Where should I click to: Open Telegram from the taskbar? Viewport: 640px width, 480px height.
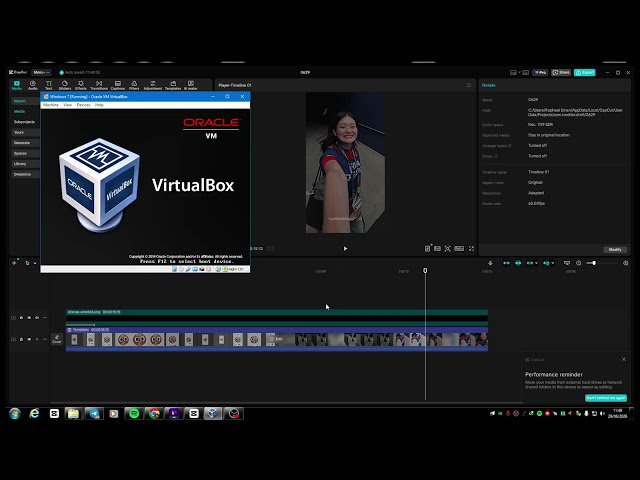coord(94,413)
